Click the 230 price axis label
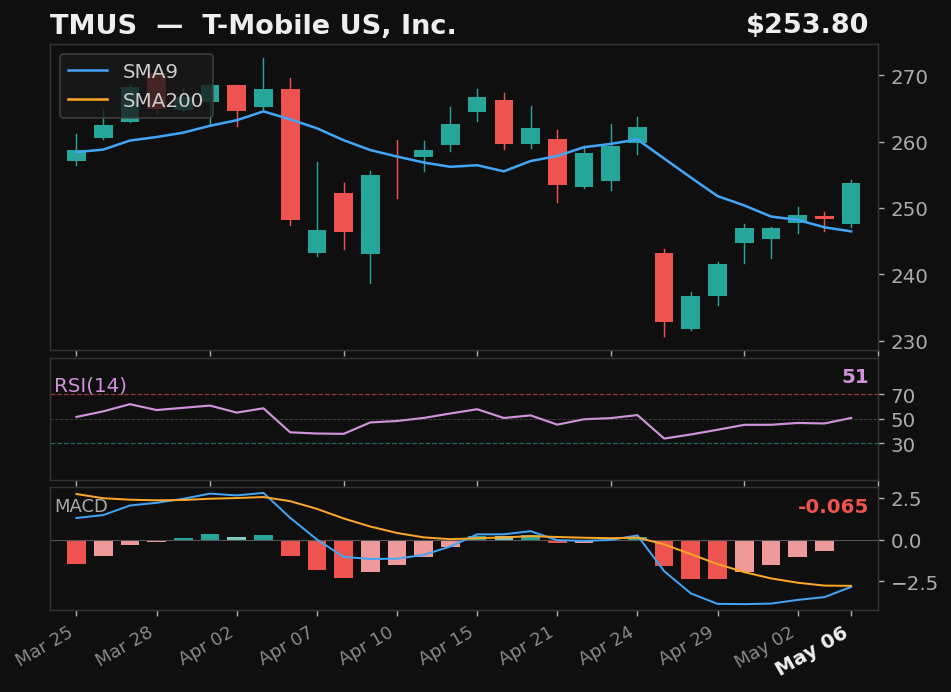 [909, 342]
